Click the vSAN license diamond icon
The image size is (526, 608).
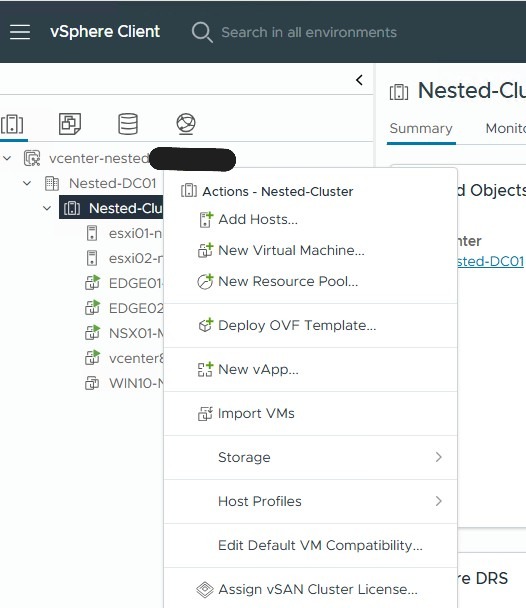coord(205,589)
